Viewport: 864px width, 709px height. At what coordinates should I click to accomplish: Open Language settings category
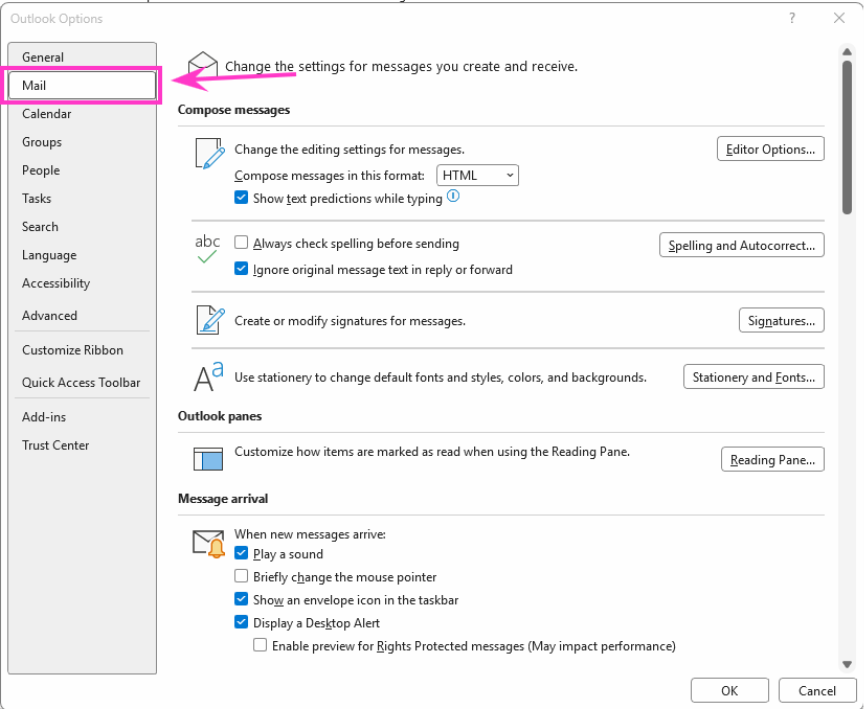[x=82, y=255]
